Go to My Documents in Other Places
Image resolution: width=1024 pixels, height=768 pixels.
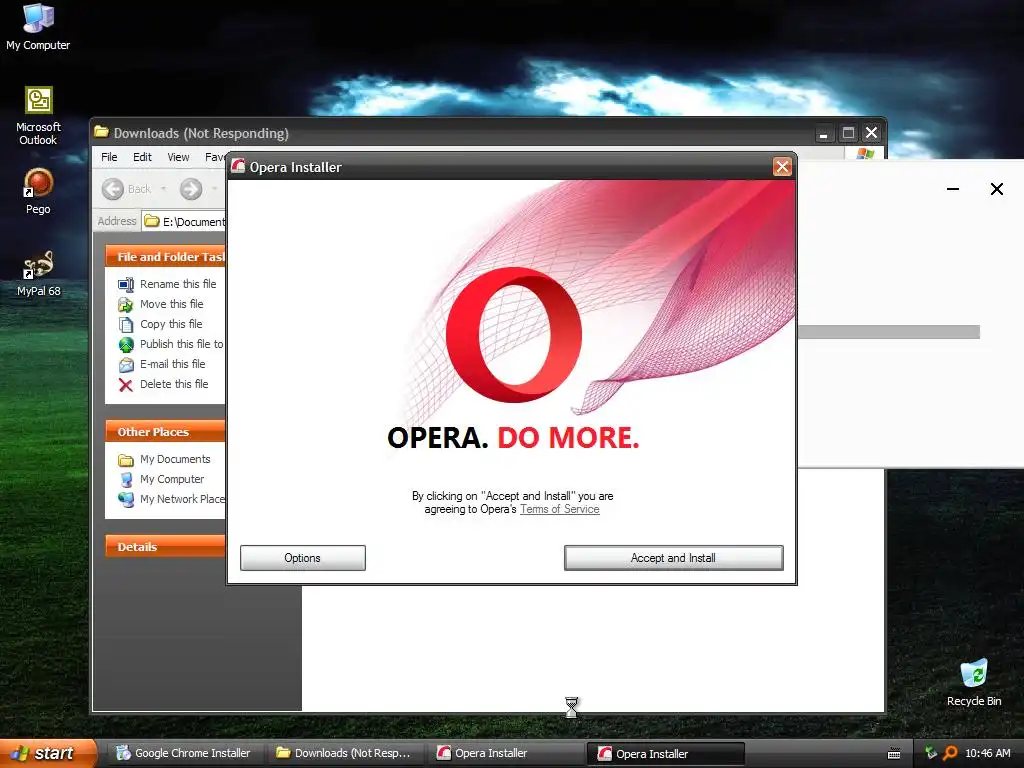(175, 459)
